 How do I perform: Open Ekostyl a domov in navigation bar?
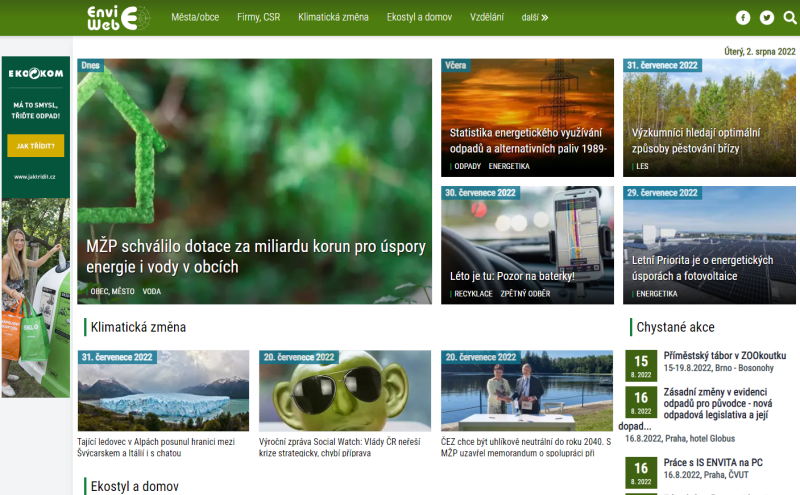[x=419, y=17]
